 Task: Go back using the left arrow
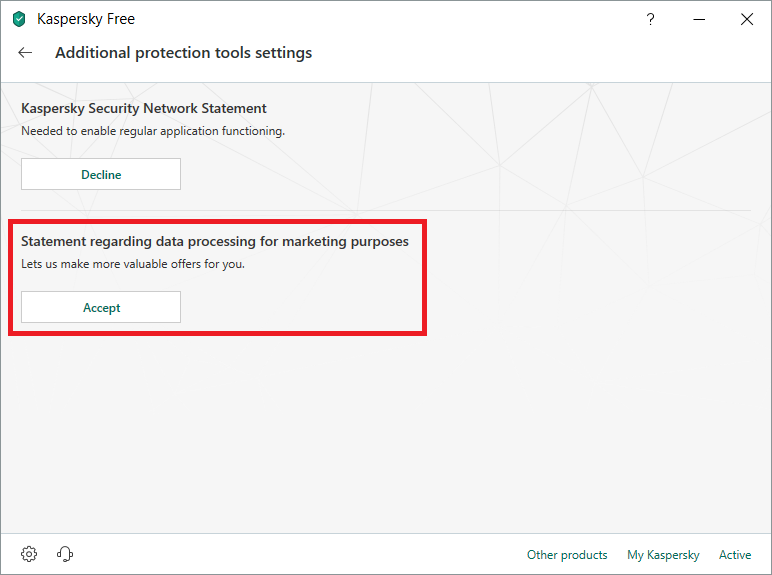pyautogui.click(x=26, y=53)
